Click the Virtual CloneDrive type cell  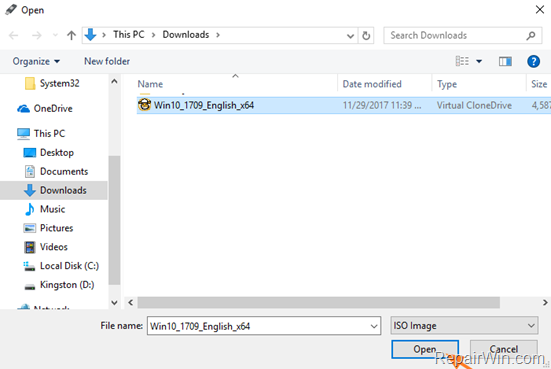[474, 105]
